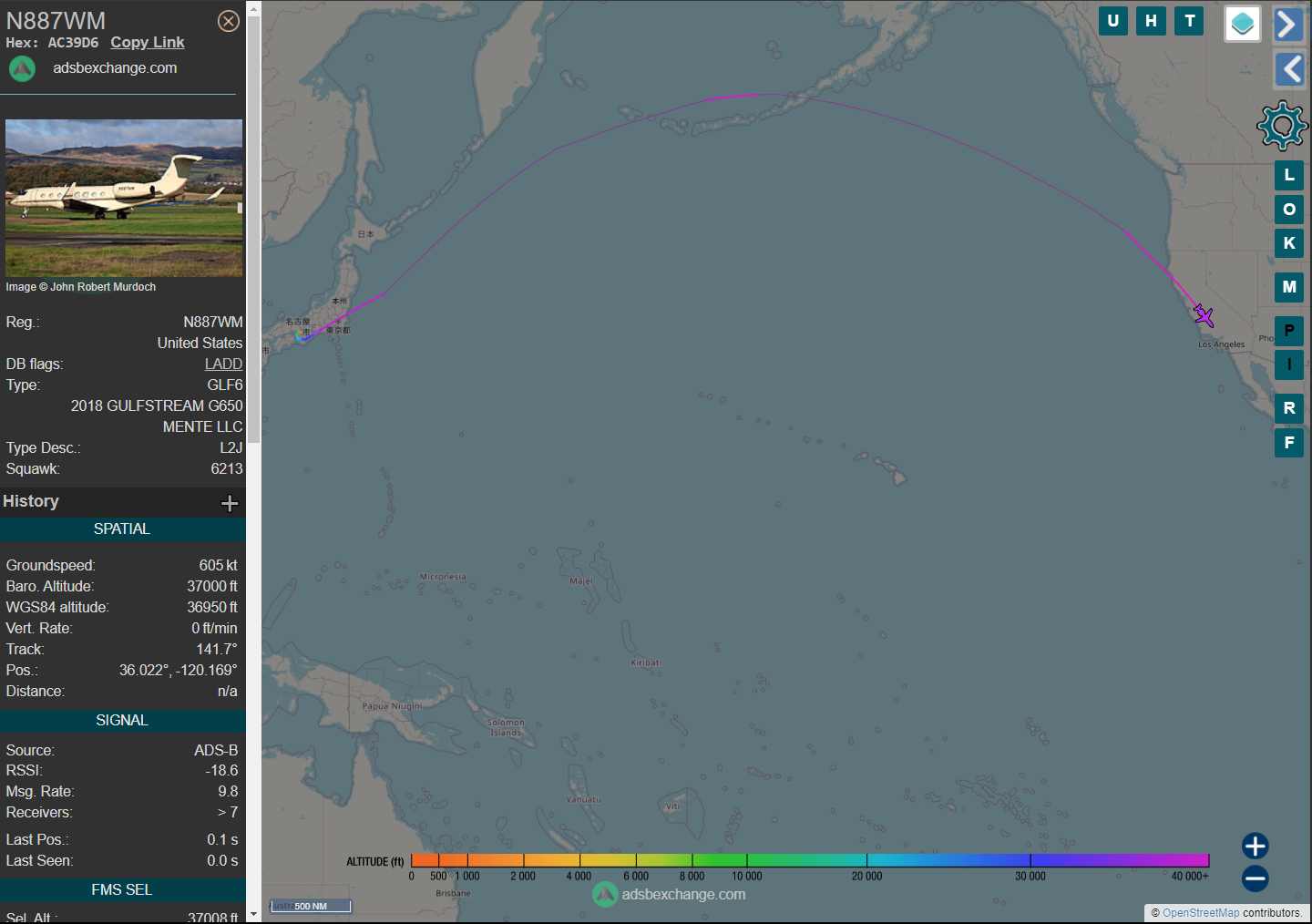Click the Los Angeles map label

click(1221, 344)
